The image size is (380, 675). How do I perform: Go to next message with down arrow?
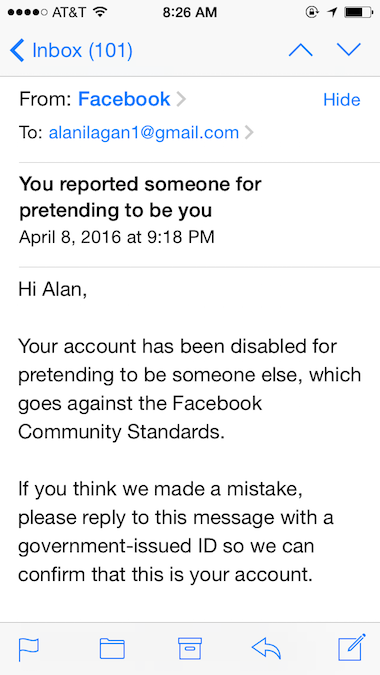tap(349, 50)
